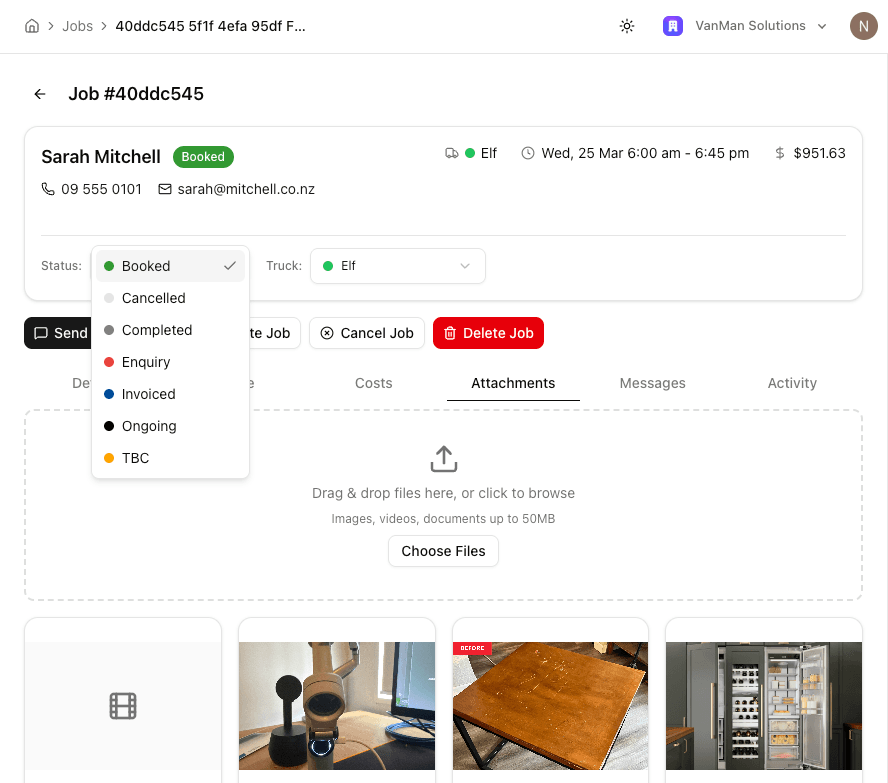Switch to the Messages tab
888x783 pixels.
(652, 383)
